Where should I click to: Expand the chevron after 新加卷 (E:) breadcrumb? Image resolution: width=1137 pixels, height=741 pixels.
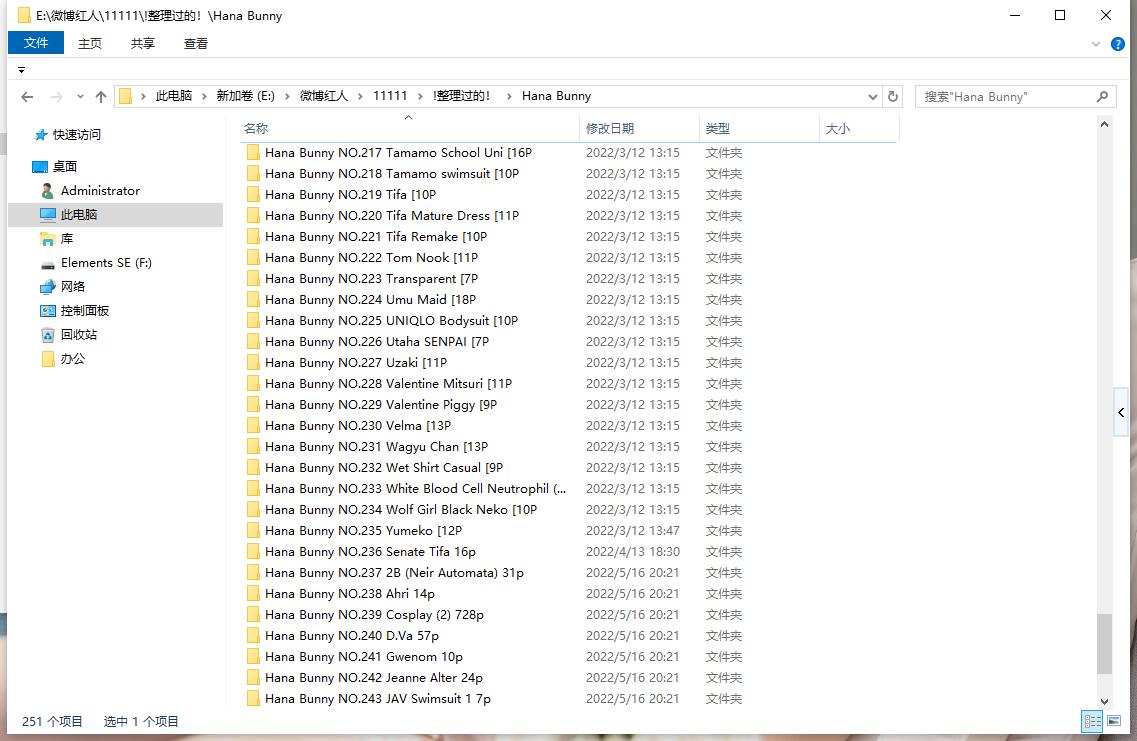(x=287, y=96)
